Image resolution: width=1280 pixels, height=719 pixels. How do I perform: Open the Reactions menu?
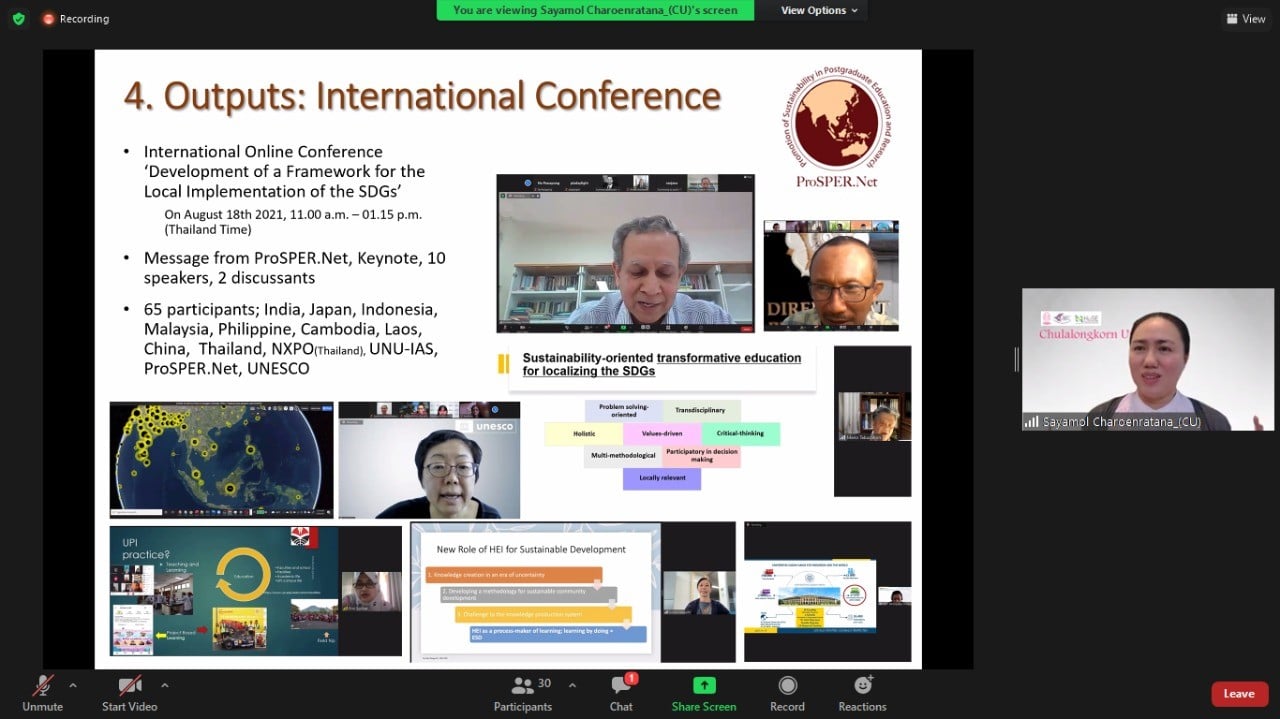862,693
